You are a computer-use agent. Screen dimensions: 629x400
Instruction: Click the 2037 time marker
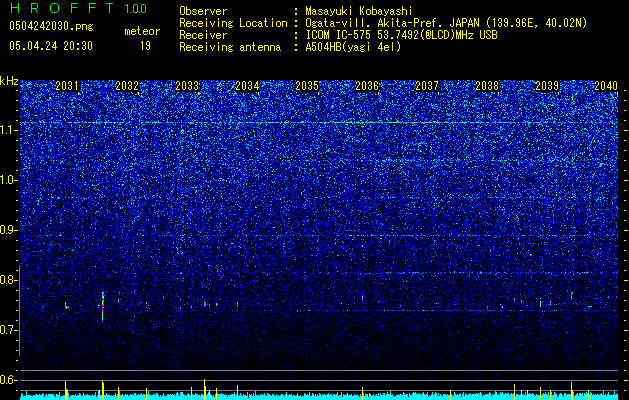coord(427,86)
